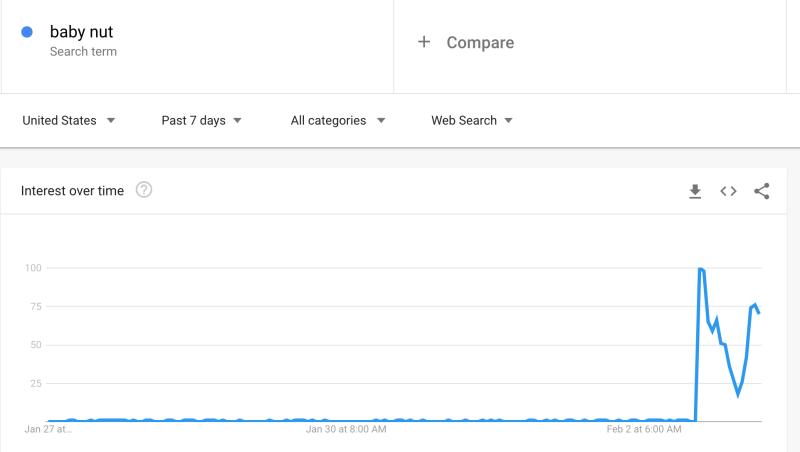Open the embed code icon
The image size is (800, 452).
coord(728,191)
